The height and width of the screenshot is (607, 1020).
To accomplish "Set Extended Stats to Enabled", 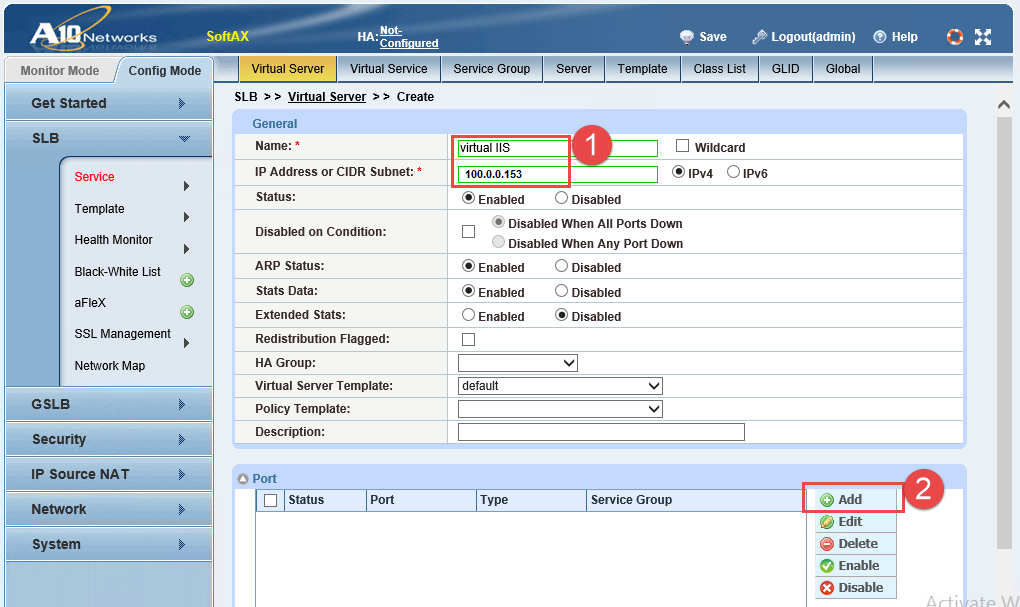I will point(468,315).
